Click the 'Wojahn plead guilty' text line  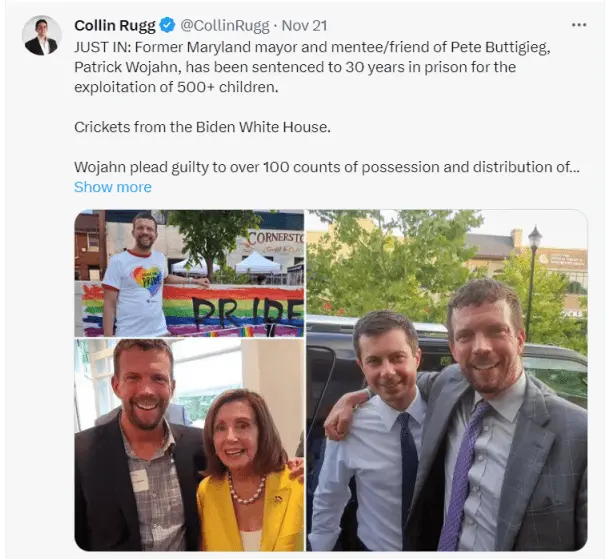pos(327,167)
